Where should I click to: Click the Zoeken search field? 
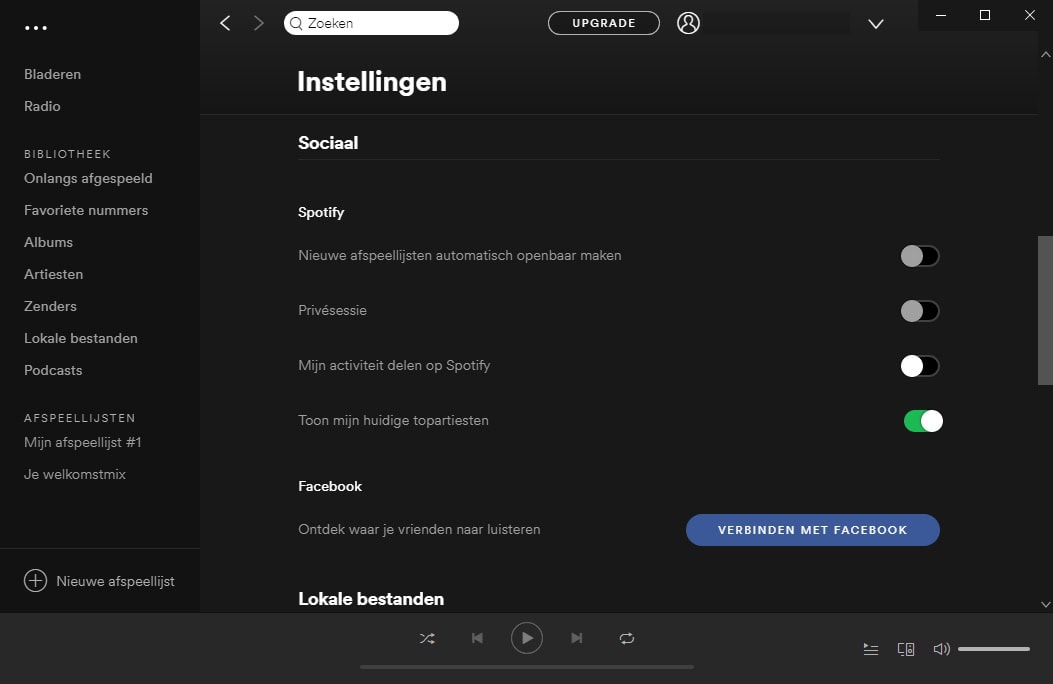coord(371,22)
